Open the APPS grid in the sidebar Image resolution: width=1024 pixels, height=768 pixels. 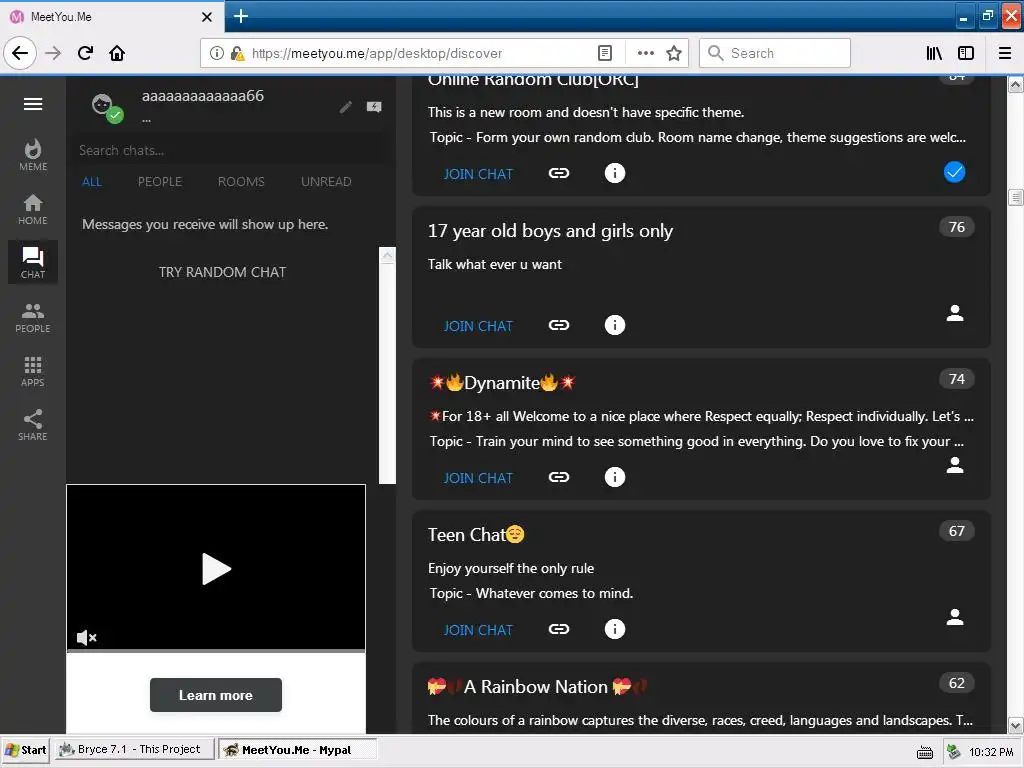(33, 371)
